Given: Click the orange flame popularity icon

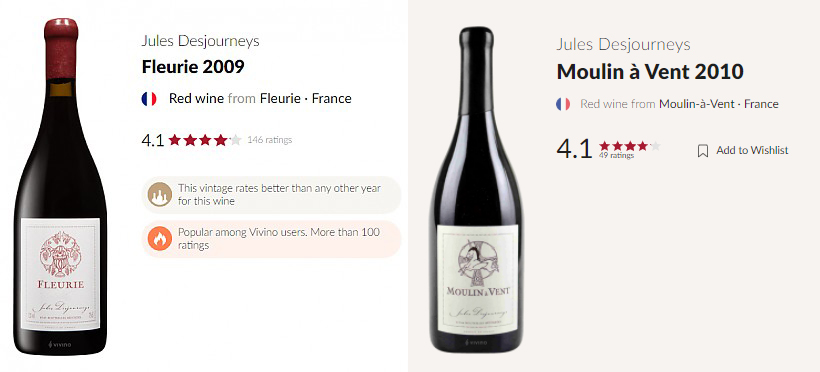Looking at the screenshot, I should pos(160,239).
